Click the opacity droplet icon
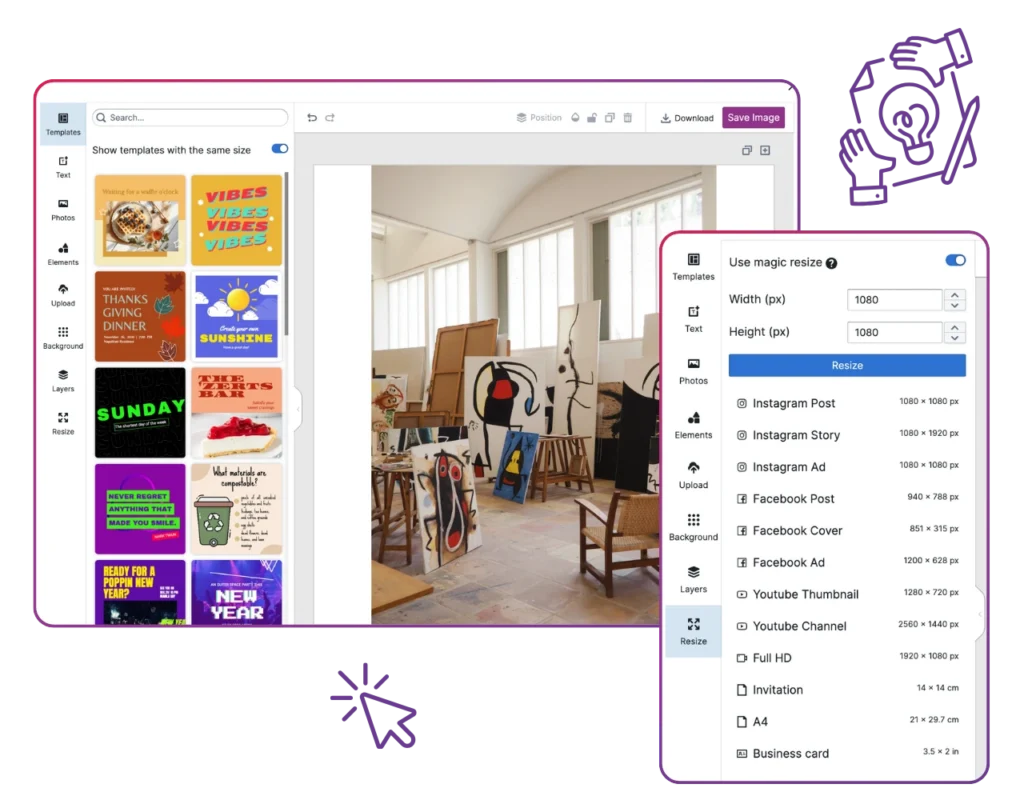Viewport: 1024px width, 800px height. click(x=575, y=118)
